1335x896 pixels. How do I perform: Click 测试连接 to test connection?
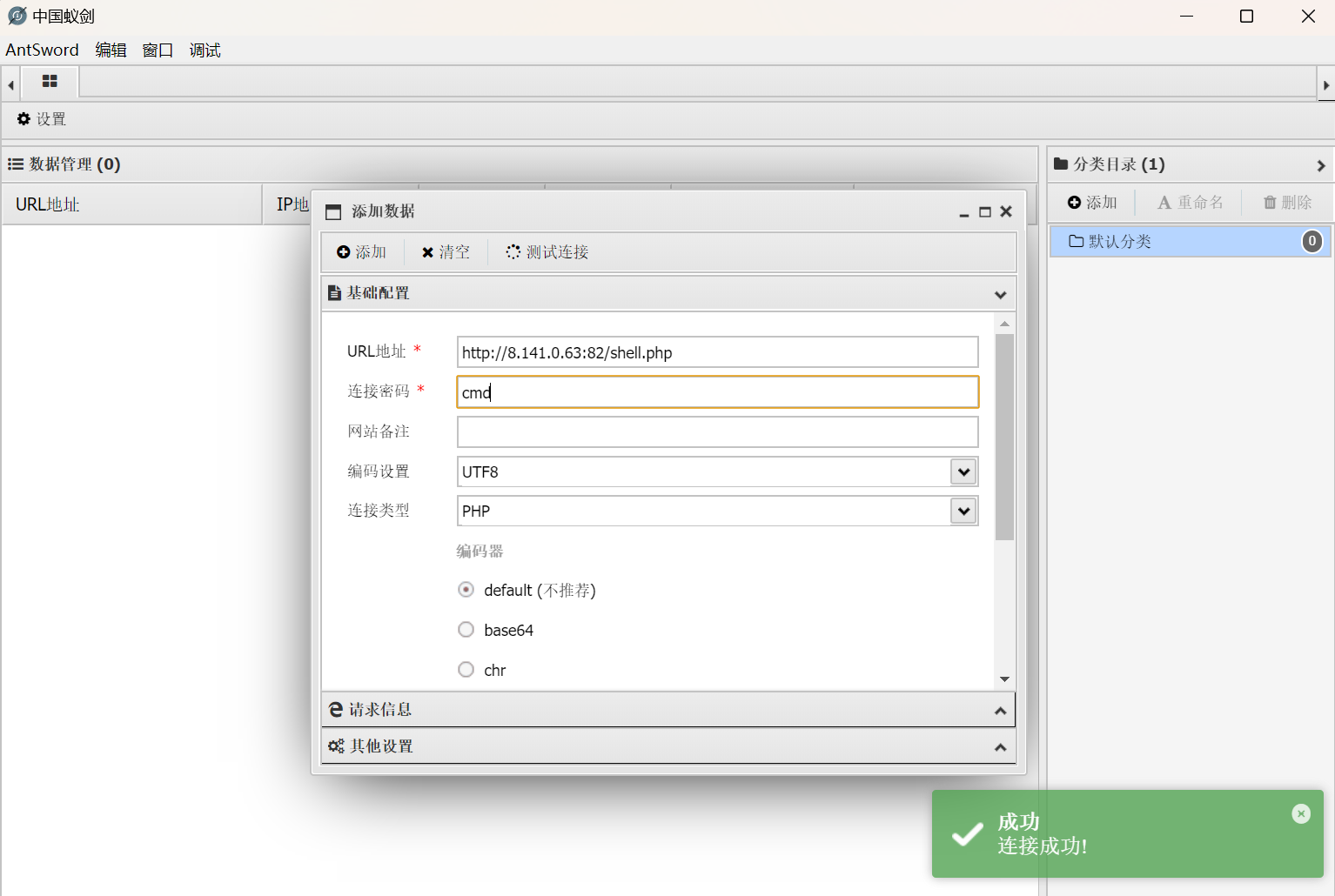547,252
